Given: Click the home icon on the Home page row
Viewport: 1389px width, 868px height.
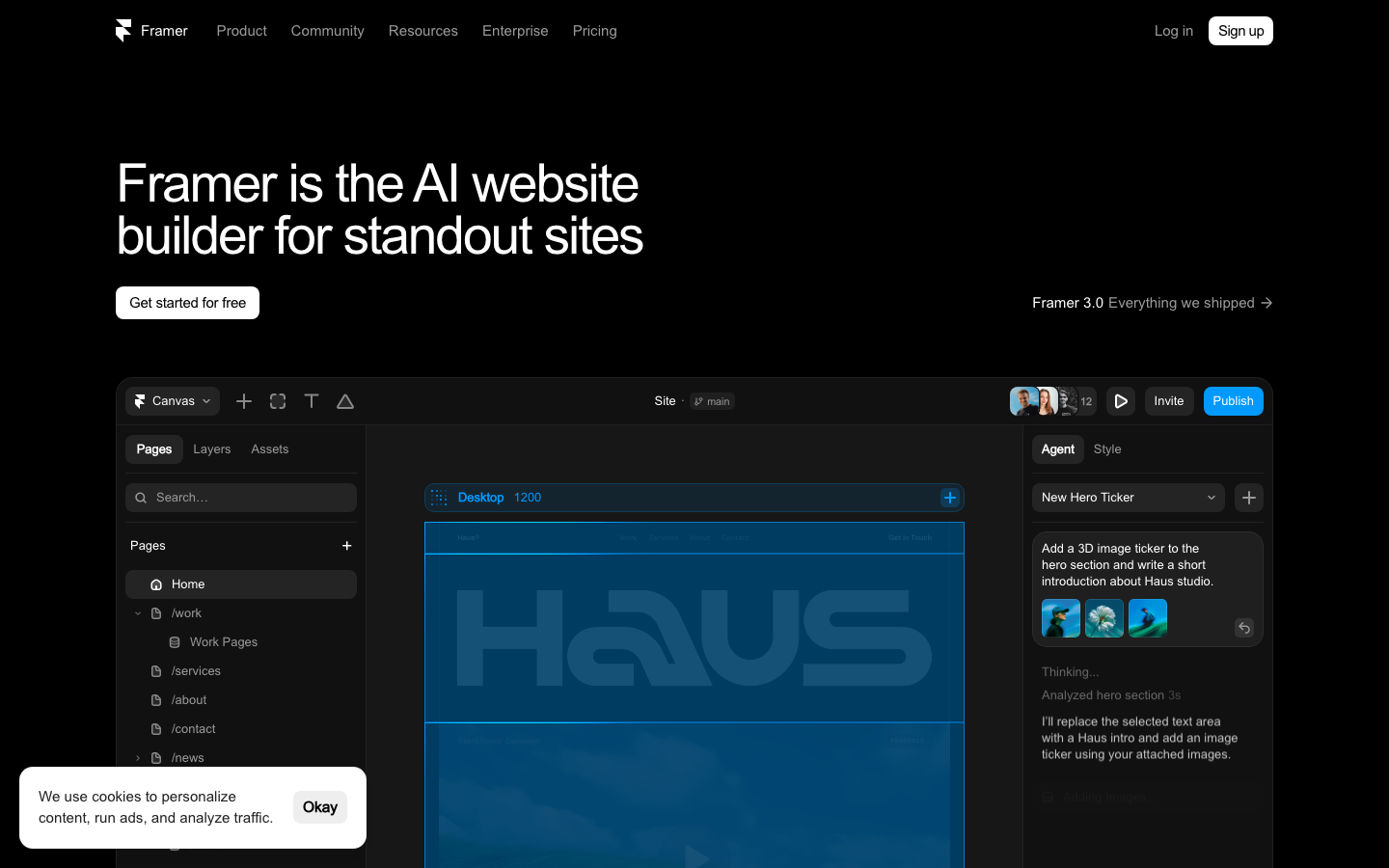Looking at the screenshot, I should pyautogui.click(x=156, y=584).
